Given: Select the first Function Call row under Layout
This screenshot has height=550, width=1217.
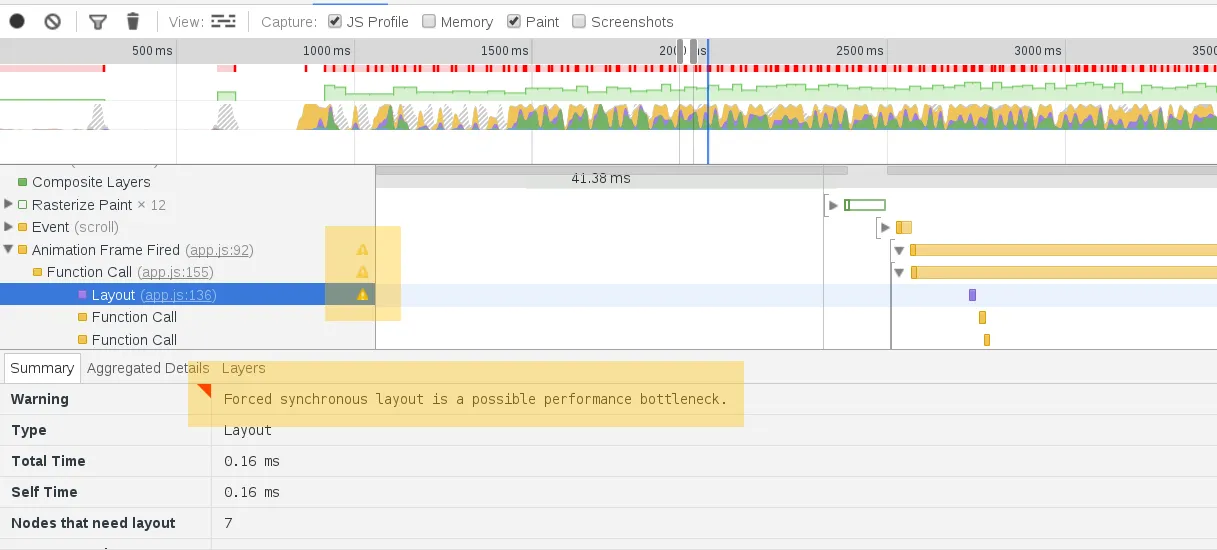Looking at the screenshot, I should tap(187, 317).
